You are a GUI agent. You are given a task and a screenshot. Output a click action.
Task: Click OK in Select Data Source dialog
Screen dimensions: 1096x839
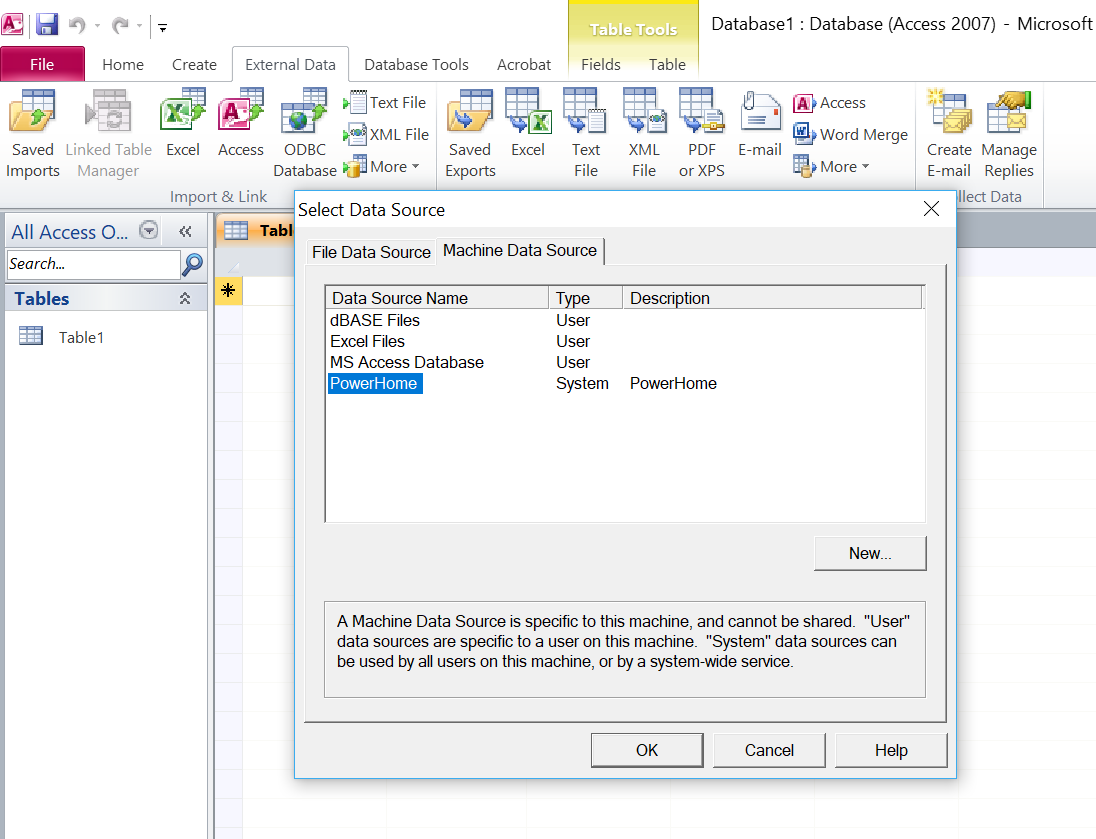pyautogui.click(x=647, y=750)
